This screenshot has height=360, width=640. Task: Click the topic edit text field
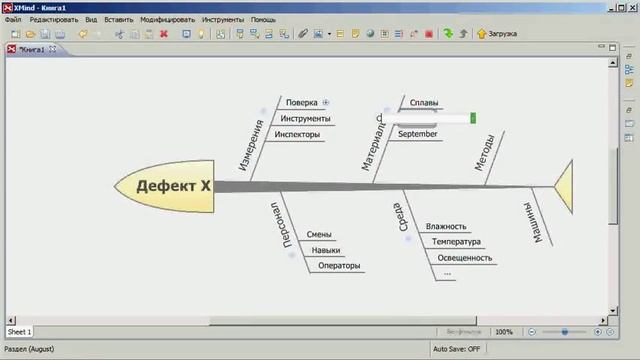pos(427,118)
